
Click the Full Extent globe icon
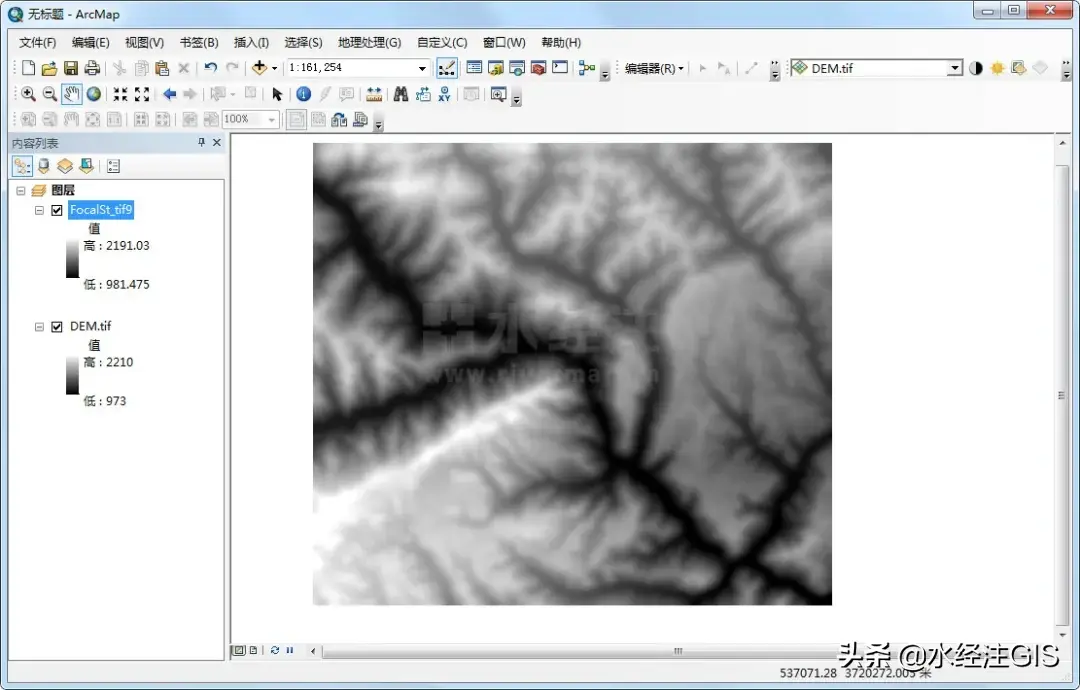pos(93,94)
